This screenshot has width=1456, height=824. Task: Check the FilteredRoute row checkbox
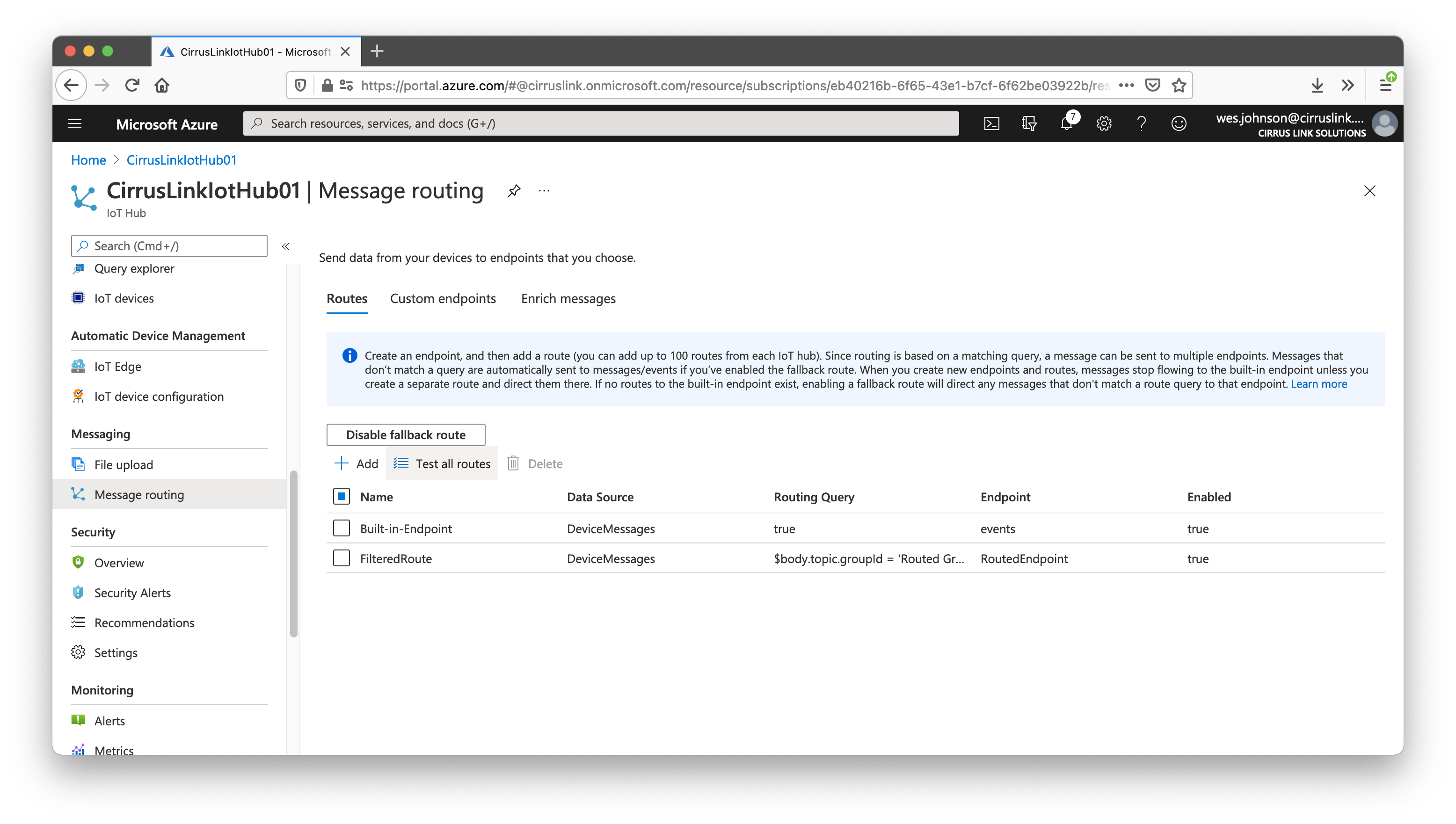(342, 558)
